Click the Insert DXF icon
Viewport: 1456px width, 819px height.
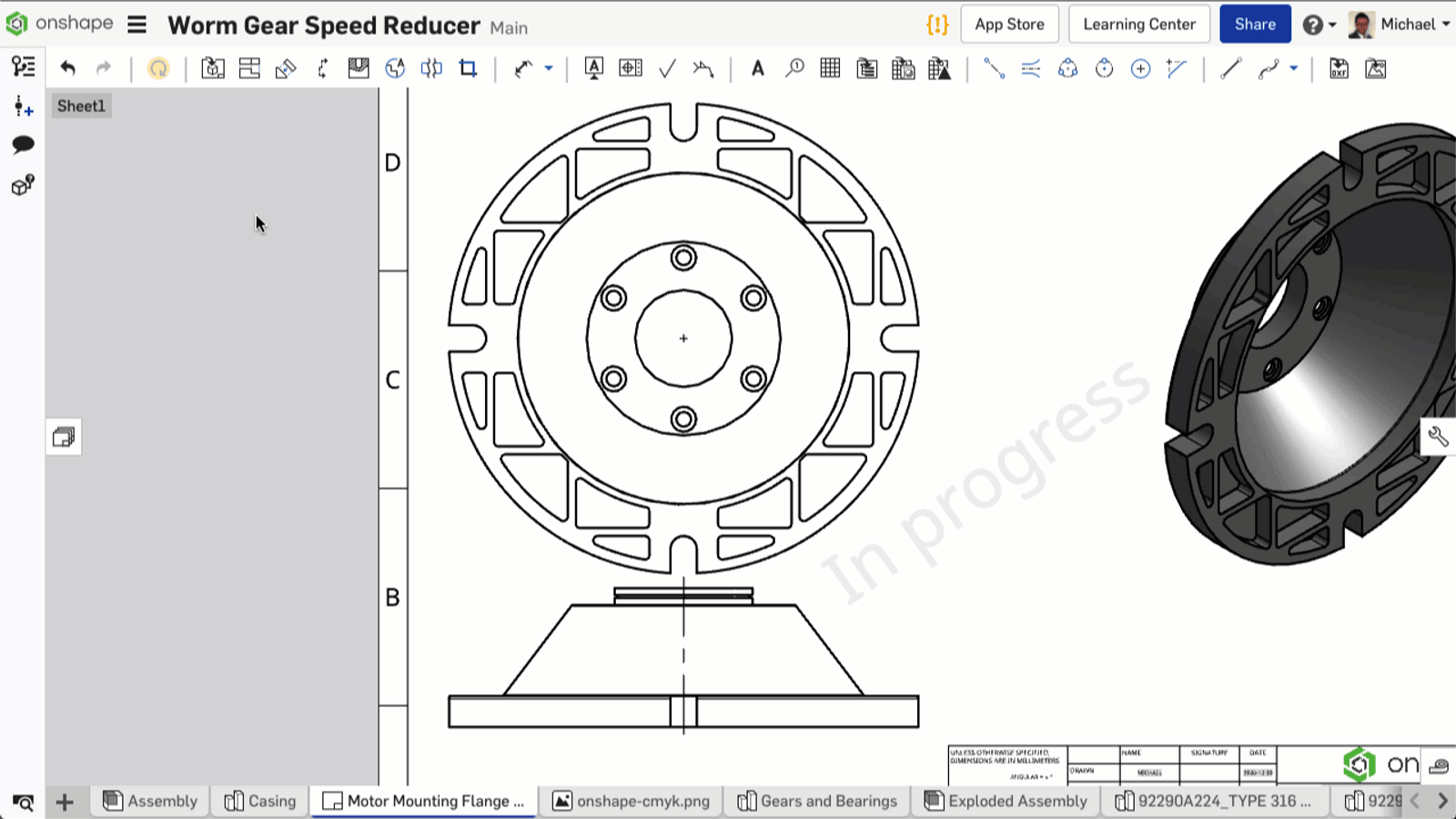pyautogui.click(x=1339, y=68)
